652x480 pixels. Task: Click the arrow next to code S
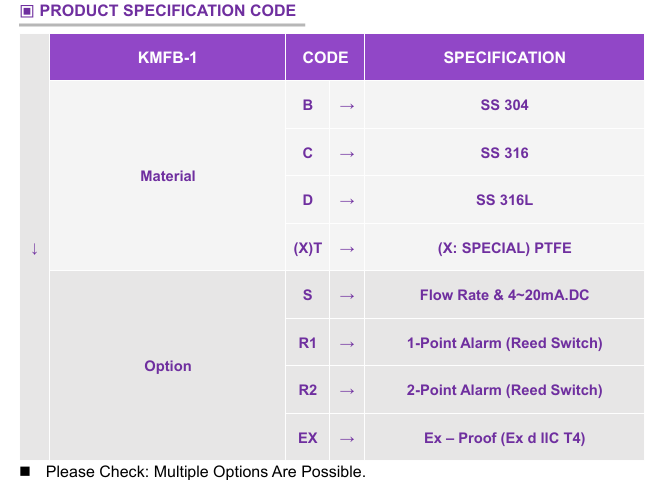pyautogui.click(x=347, y=296)
